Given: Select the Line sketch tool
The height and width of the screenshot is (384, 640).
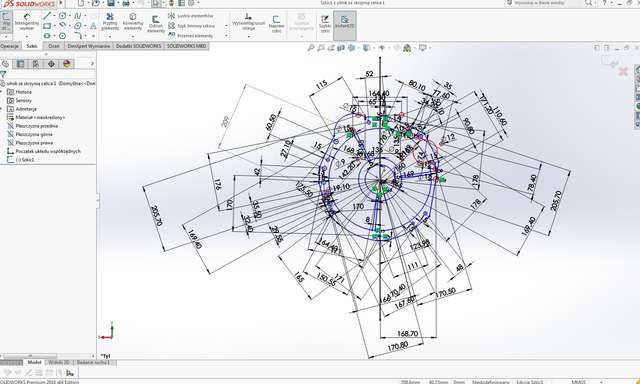Looking at the screenshot, I should click(x=47, y=16).
